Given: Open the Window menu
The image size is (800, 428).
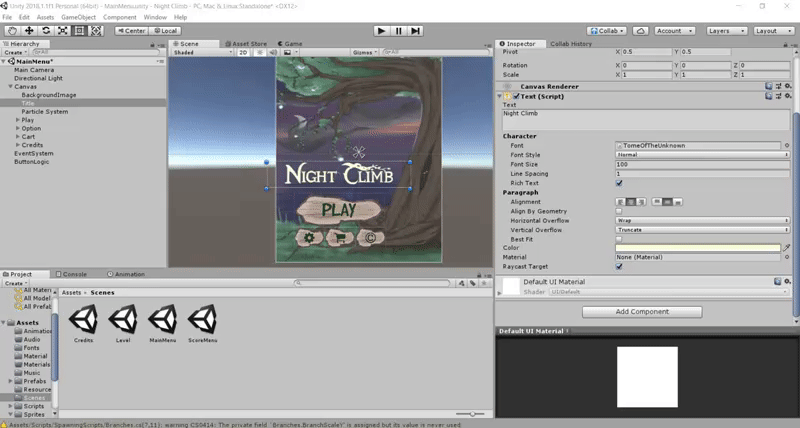Looking at the screenshot, I should click(x=155, y=17).
